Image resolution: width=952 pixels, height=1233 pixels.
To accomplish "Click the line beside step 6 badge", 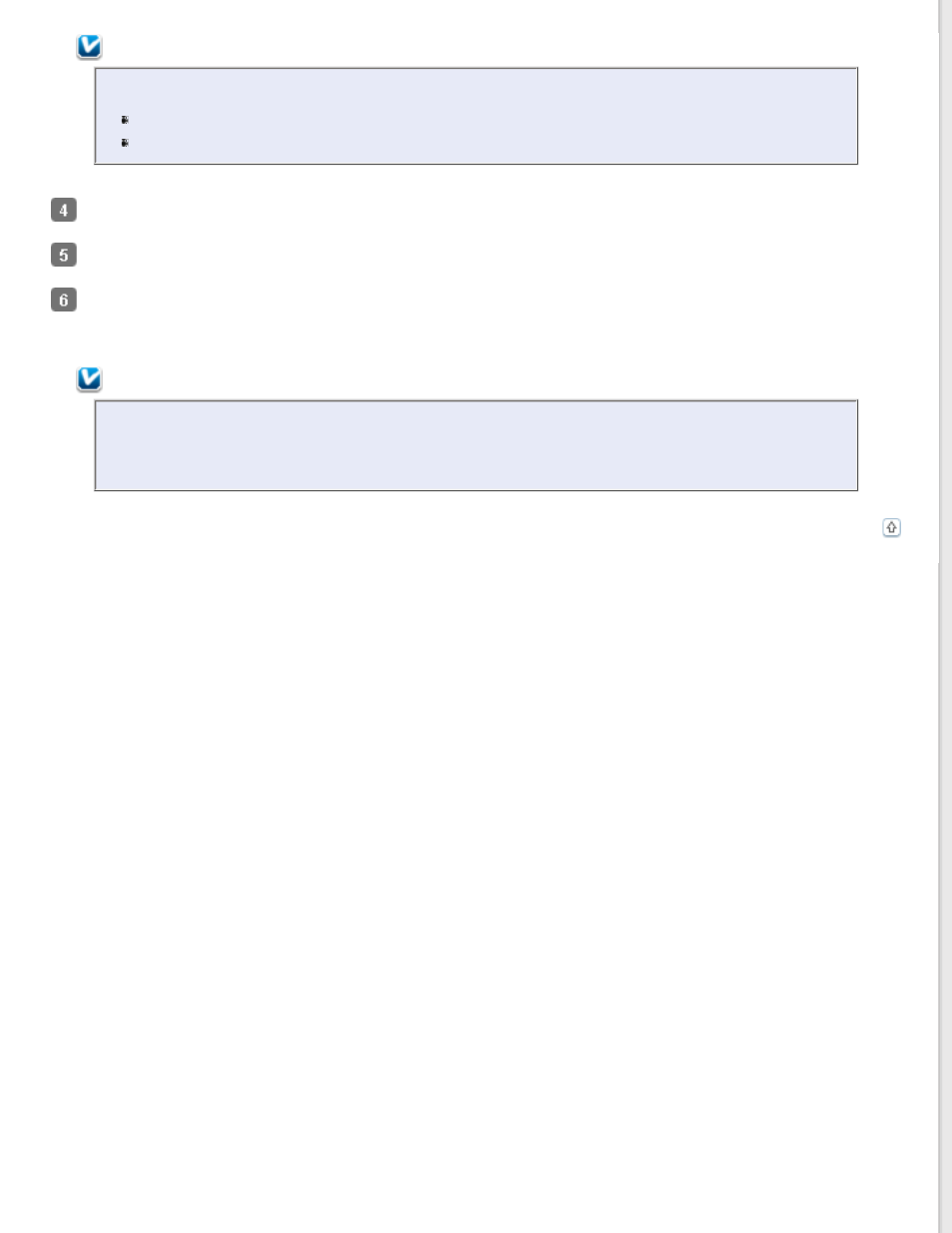I will coord(469,300).
